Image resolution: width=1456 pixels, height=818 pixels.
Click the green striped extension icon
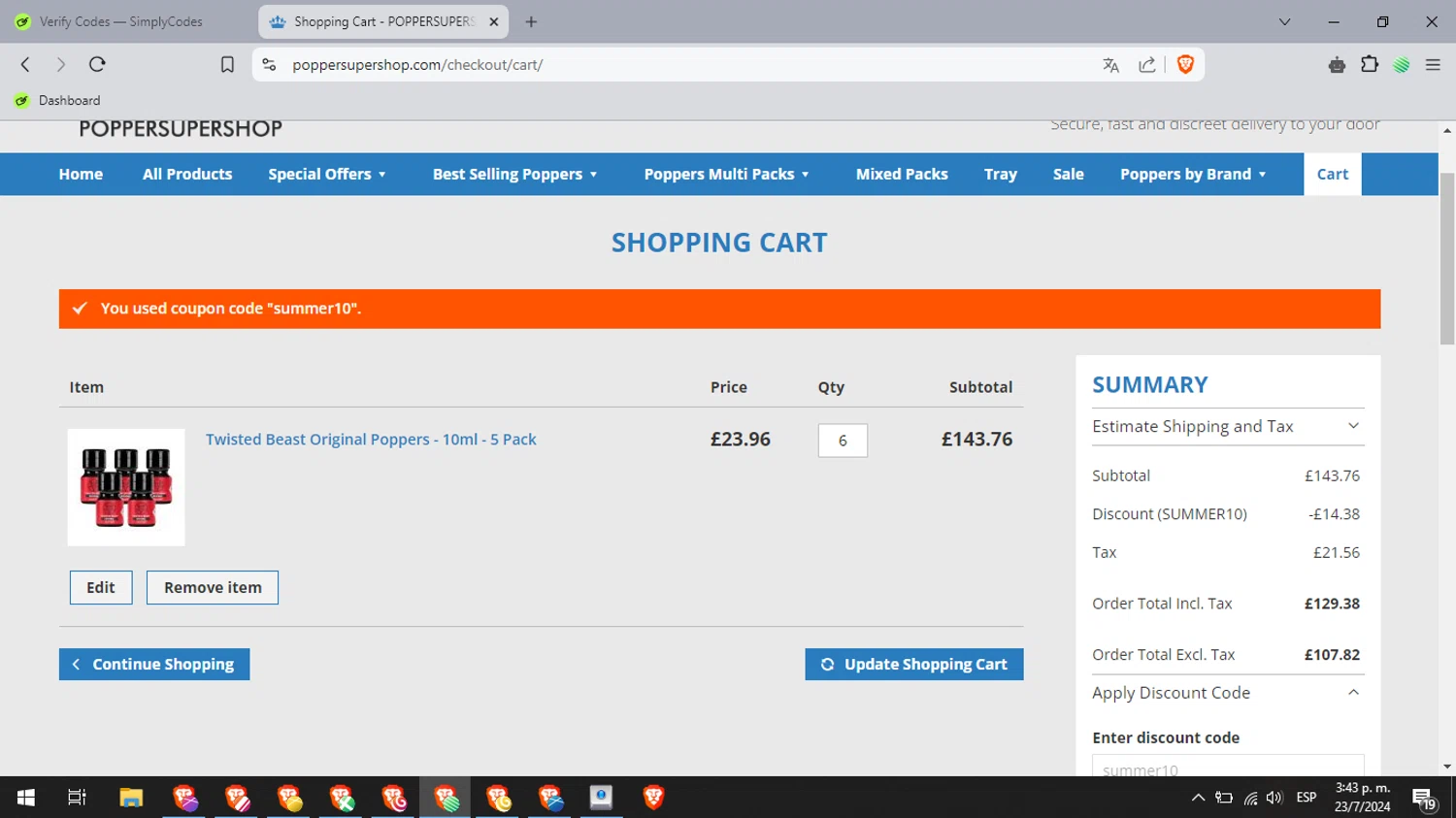pyautogui.click(x=1402, y=65)
